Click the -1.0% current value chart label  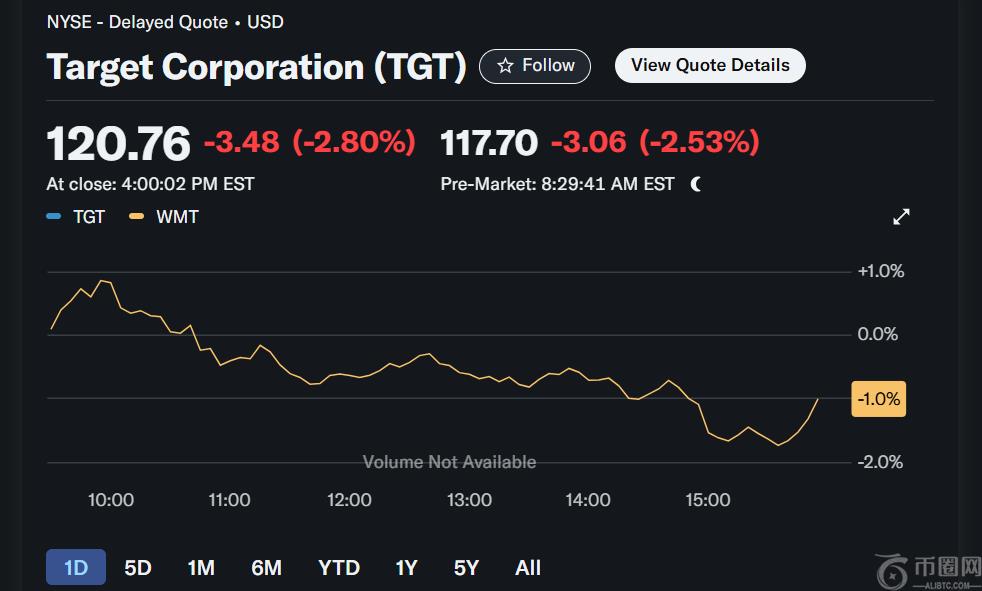point(878,399)
